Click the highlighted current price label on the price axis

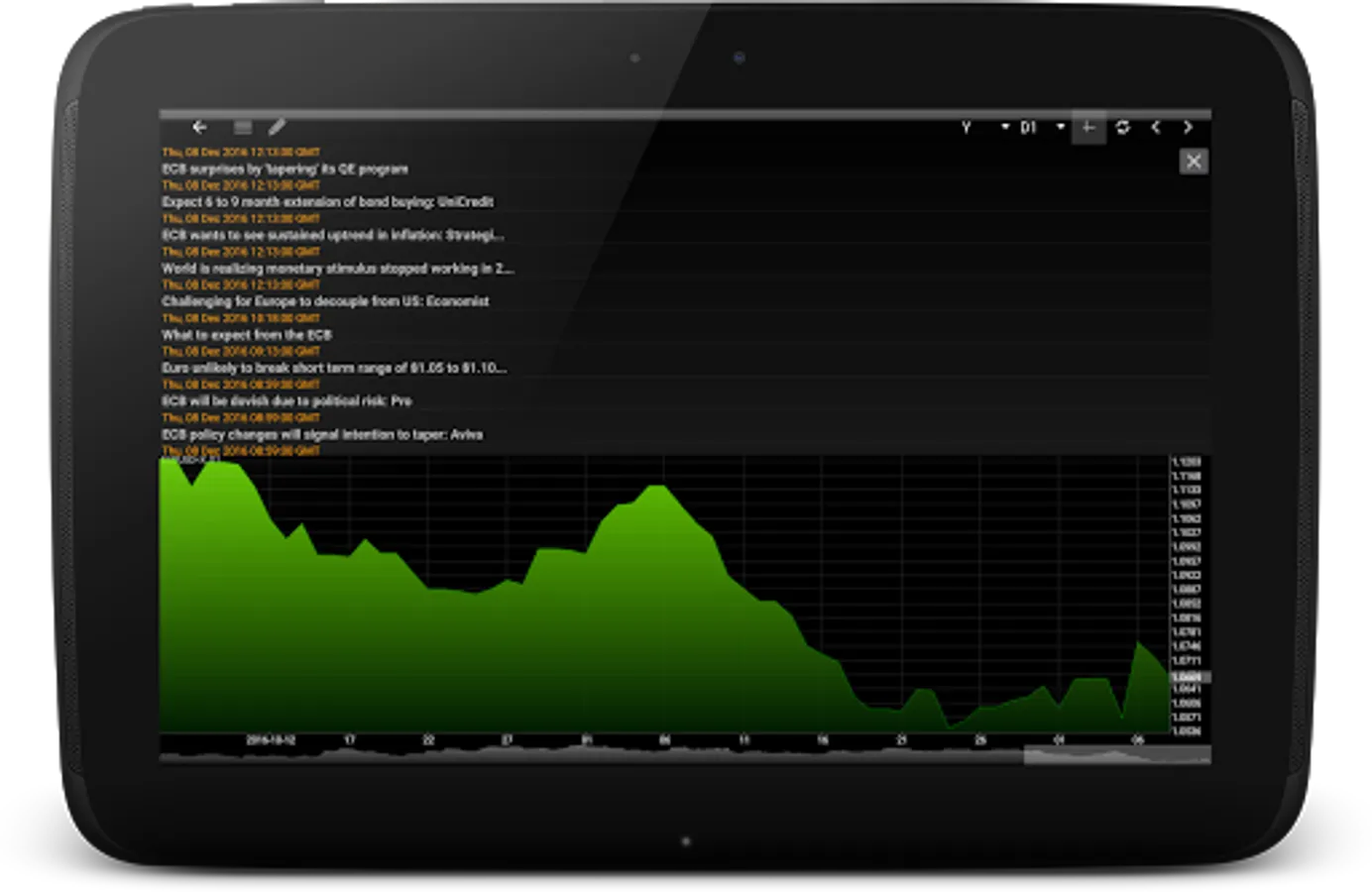pyautogui.click(x=1190, y=677)
